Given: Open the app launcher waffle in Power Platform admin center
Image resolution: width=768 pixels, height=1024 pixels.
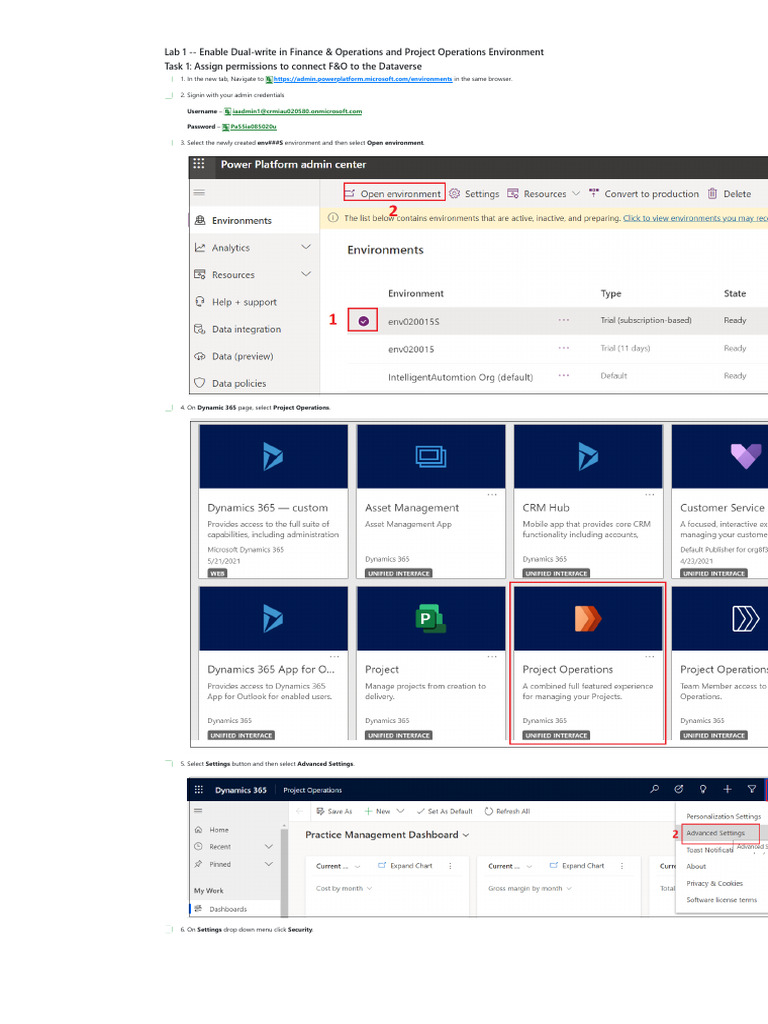Looking at the screenshot, I should click(199, 164).
